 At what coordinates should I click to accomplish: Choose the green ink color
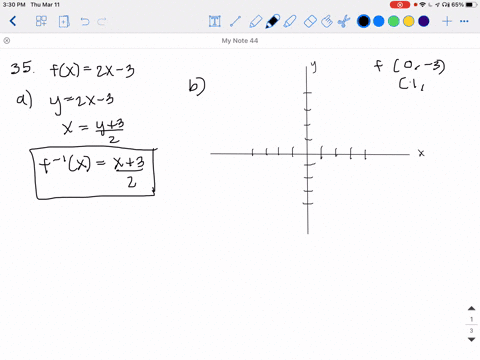point(394,21)
